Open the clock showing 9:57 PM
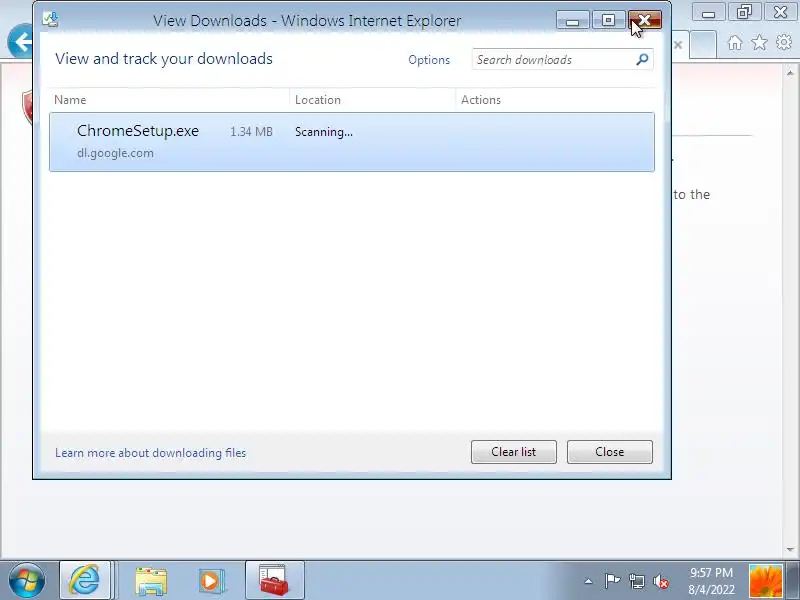Screen dimensions: 800x600 click(x=711, y=581)
